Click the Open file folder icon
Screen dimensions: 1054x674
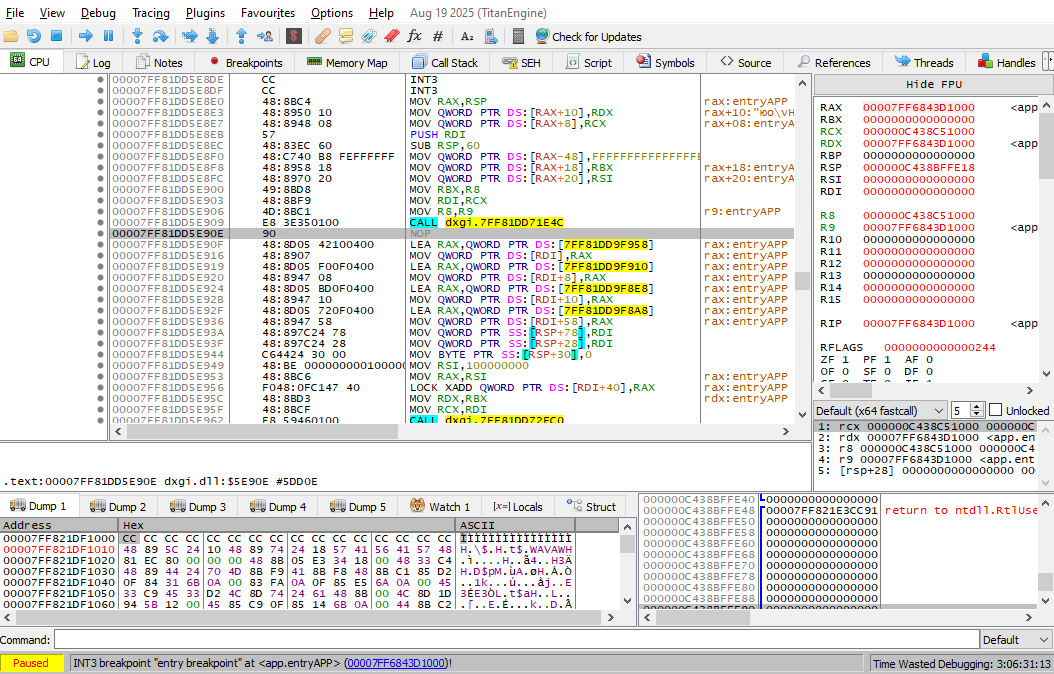tap(11, 36)
